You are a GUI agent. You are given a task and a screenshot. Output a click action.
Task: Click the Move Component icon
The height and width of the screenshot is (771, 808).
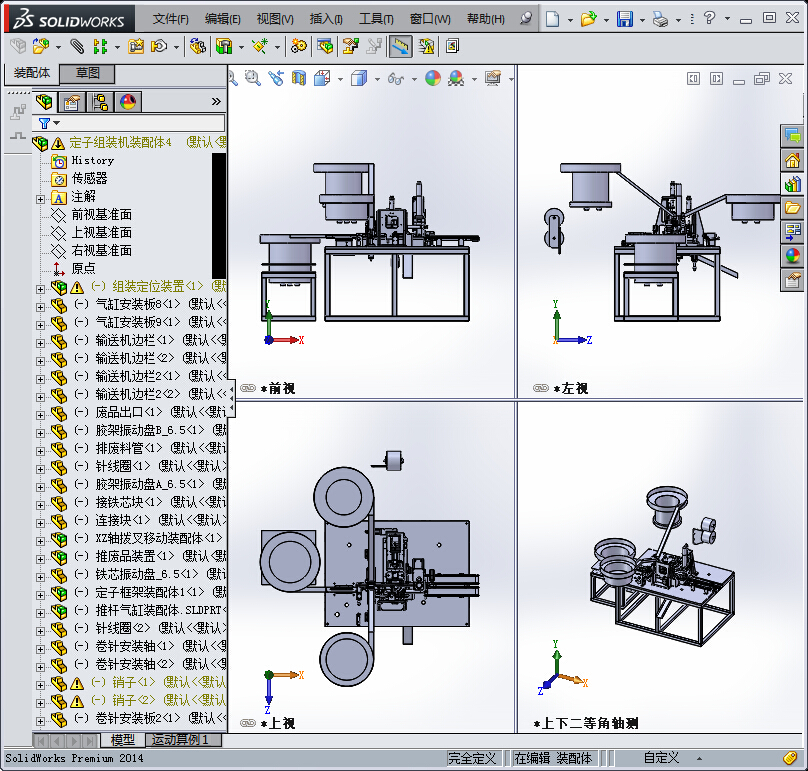(159, 47)
